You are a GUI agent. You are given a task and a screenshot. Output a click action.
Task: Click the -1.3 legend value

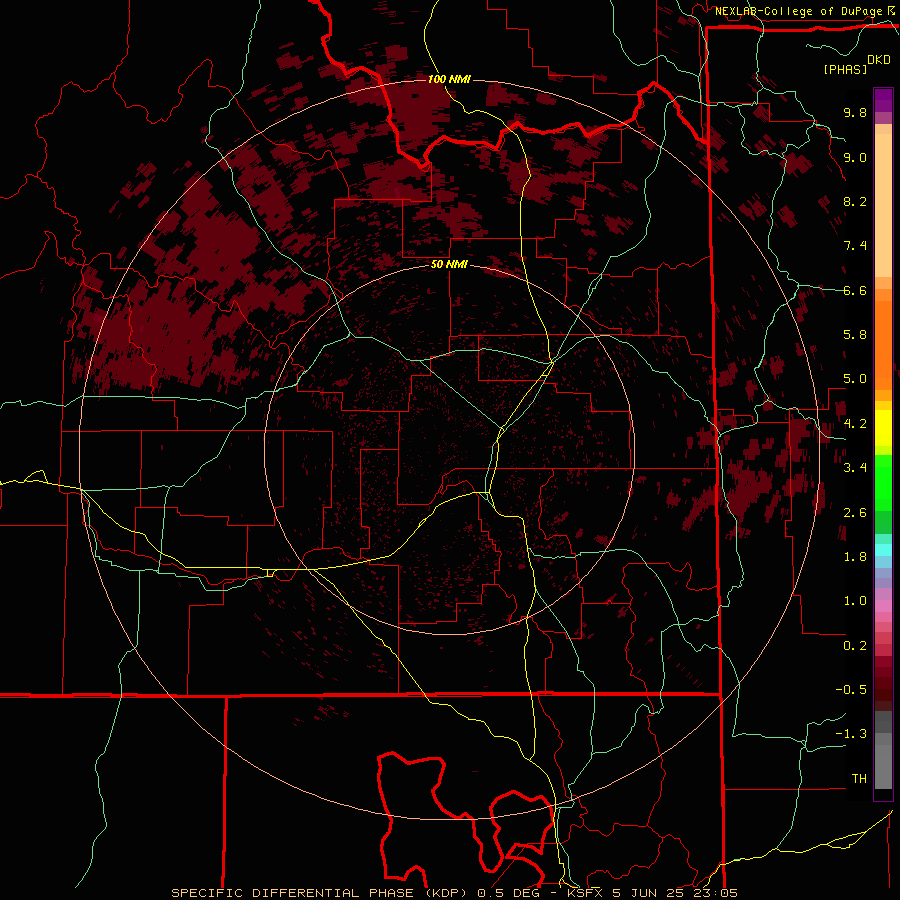(x=851, y=734)
